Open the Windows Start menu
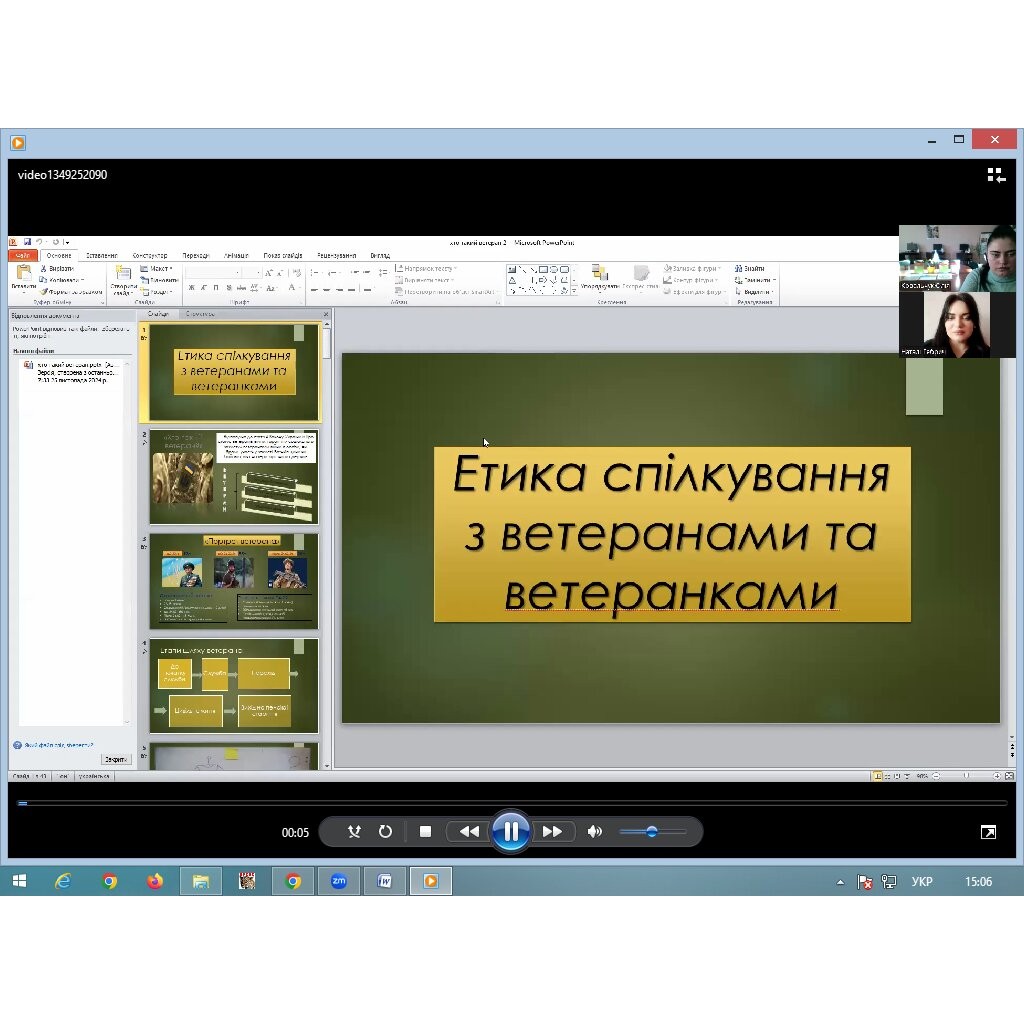Image resolution: width=1024 pixels, height=1024 pixels. 19,881
